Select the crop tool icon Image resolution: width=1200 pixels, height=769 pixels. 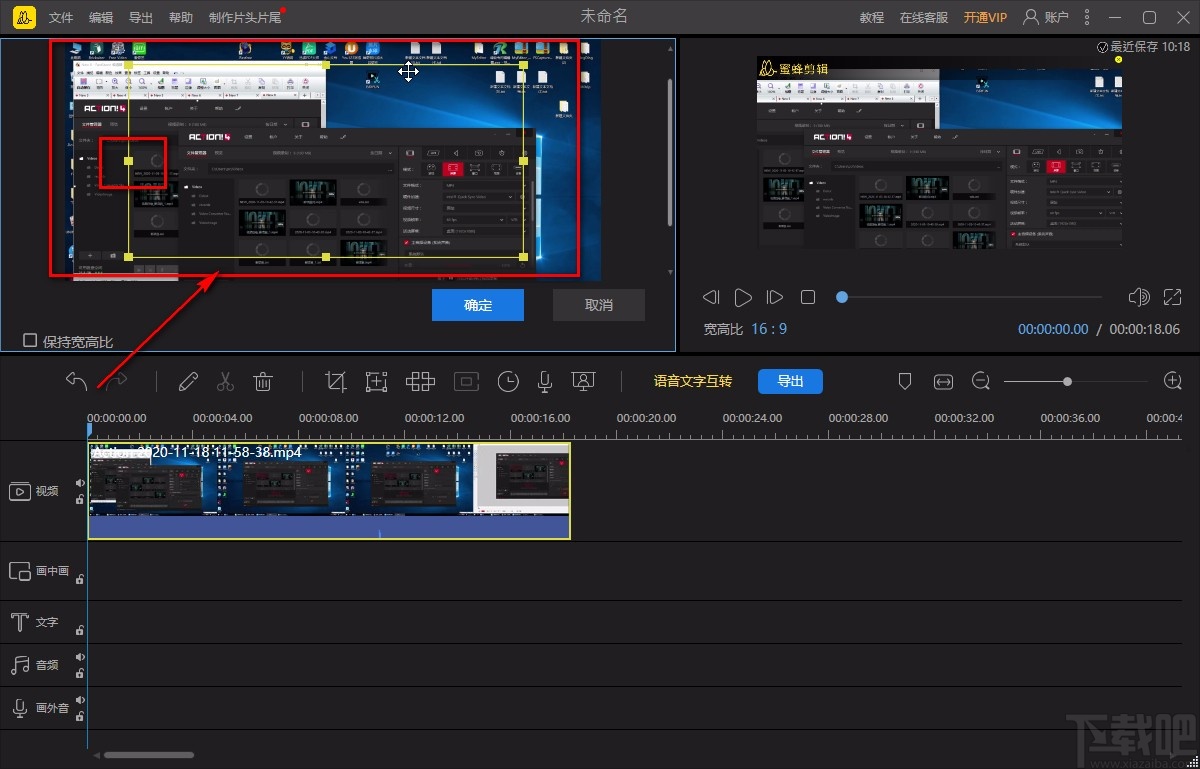pyautogui.click(x=336, y=381)
